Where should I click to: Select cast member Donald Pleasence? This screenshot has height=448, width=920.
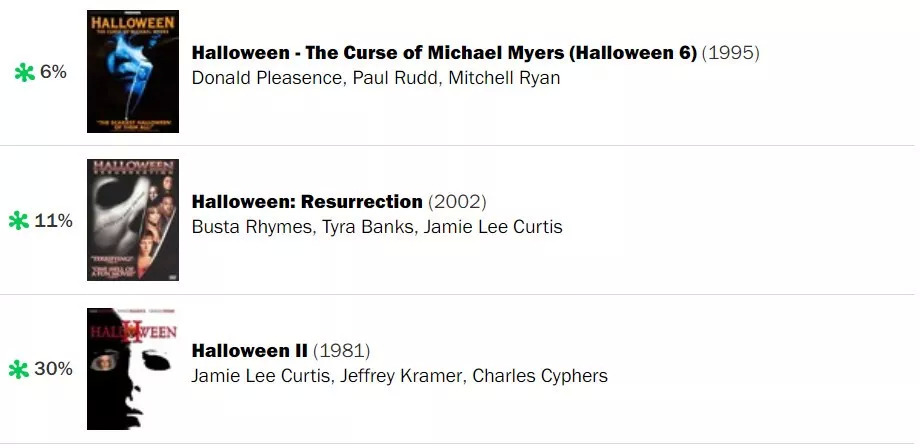[266, 78]
